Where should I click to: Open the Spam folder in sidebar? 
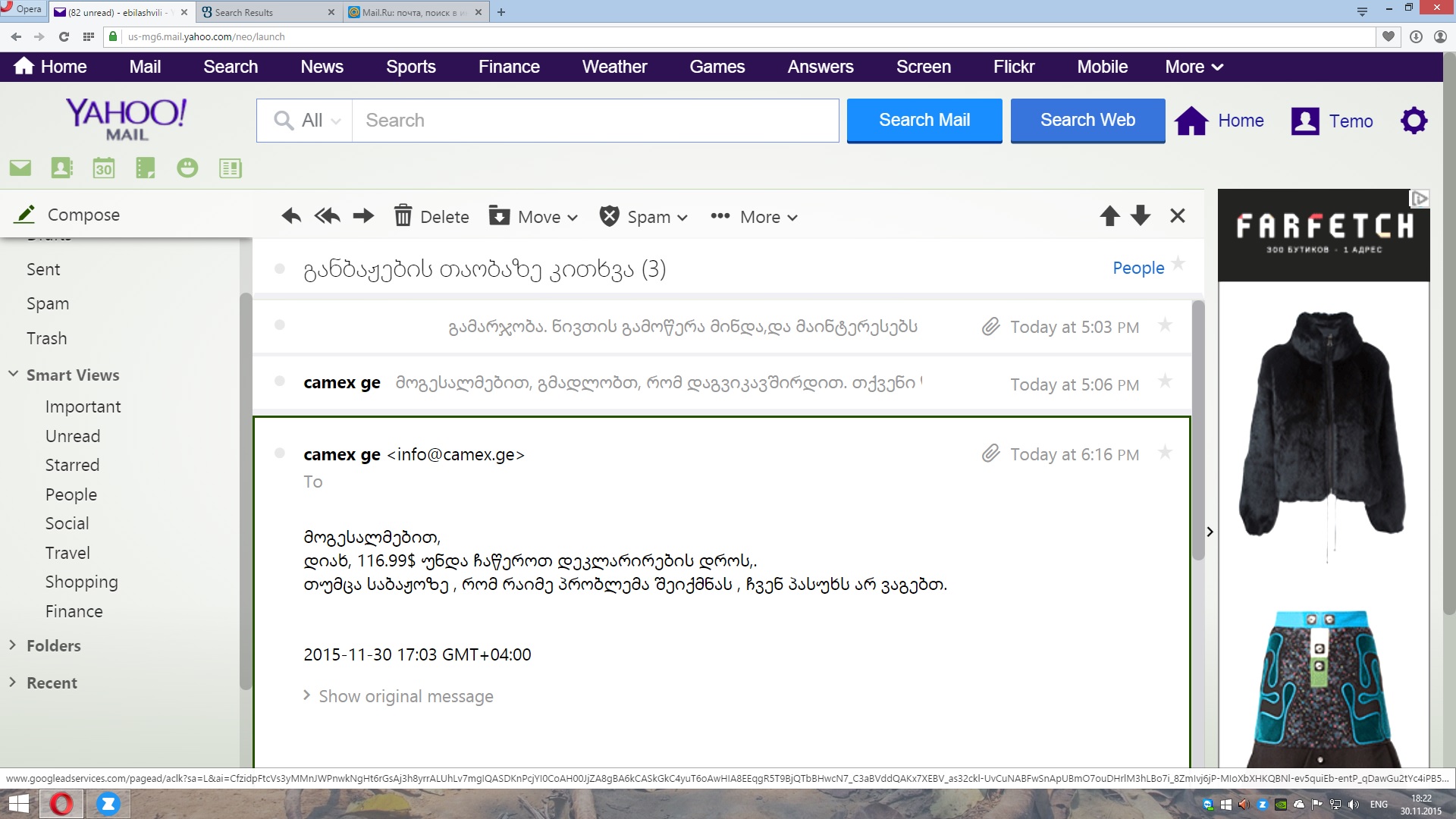coord(48,303)
